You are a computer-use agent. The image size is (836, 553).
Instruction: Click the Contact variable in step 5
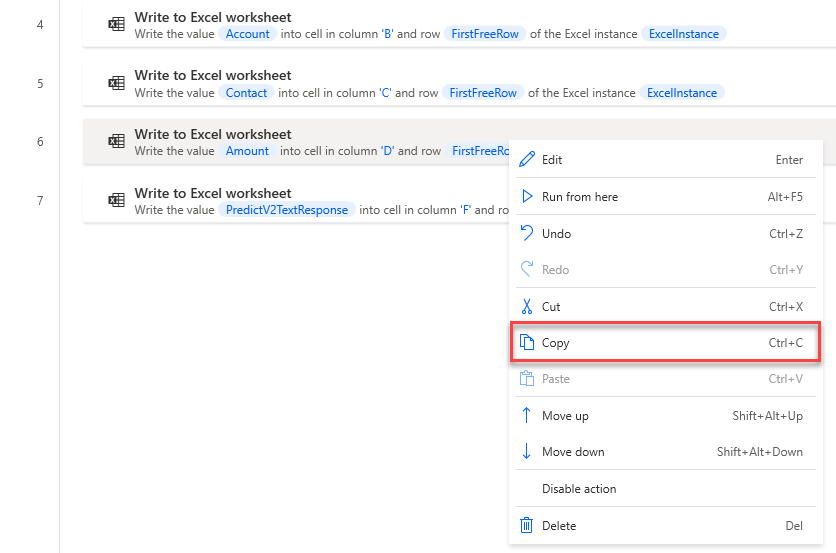click(246, 93)
